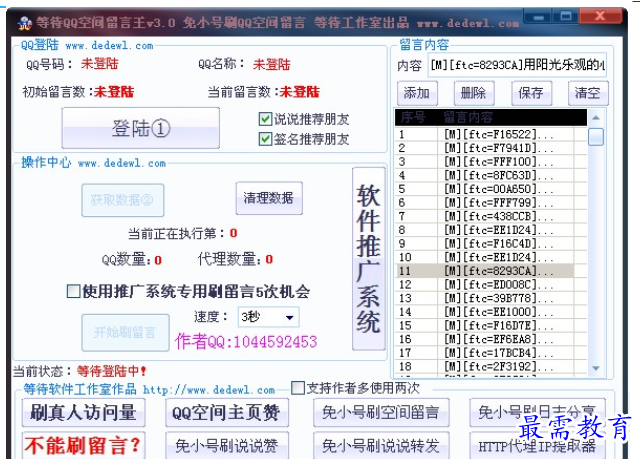Click the www.dedewl.com link beside 操作中心
This screenshot has width=640, height=459.
[x=122, y=164]
